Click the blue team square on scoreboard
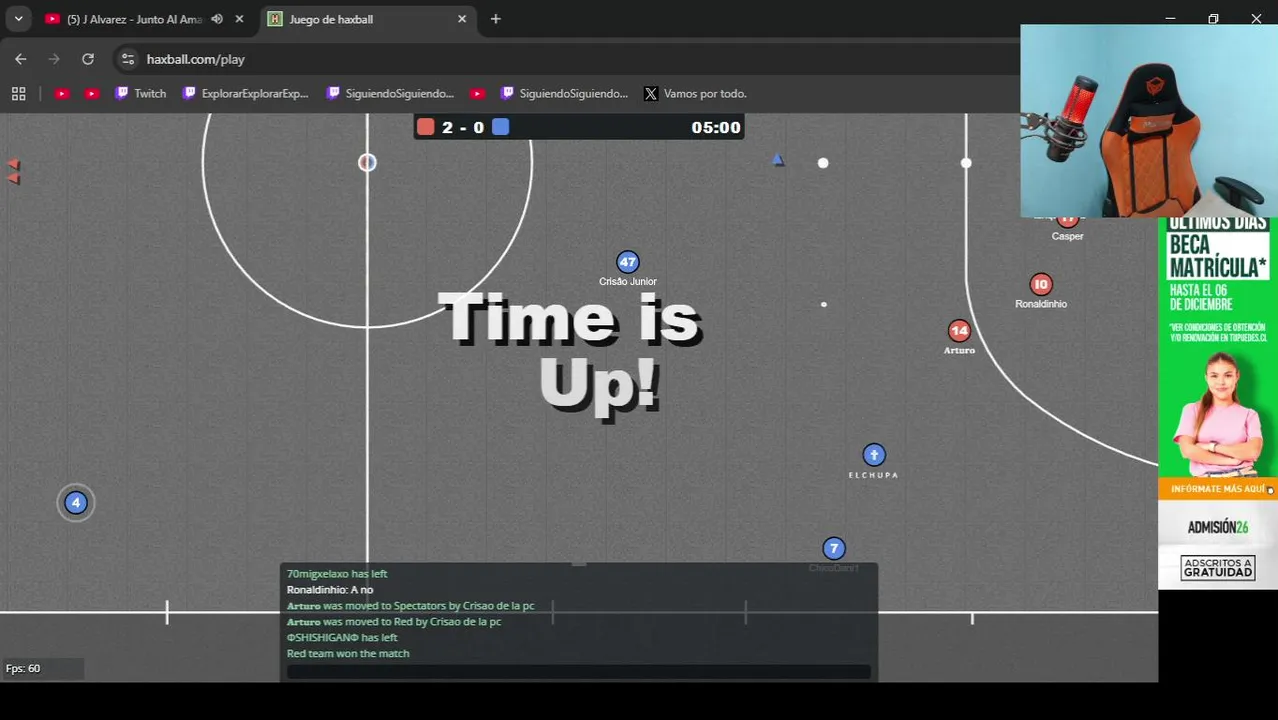Image resolution: width=1278 pixels, height=720 pixels. pos(501,127)
